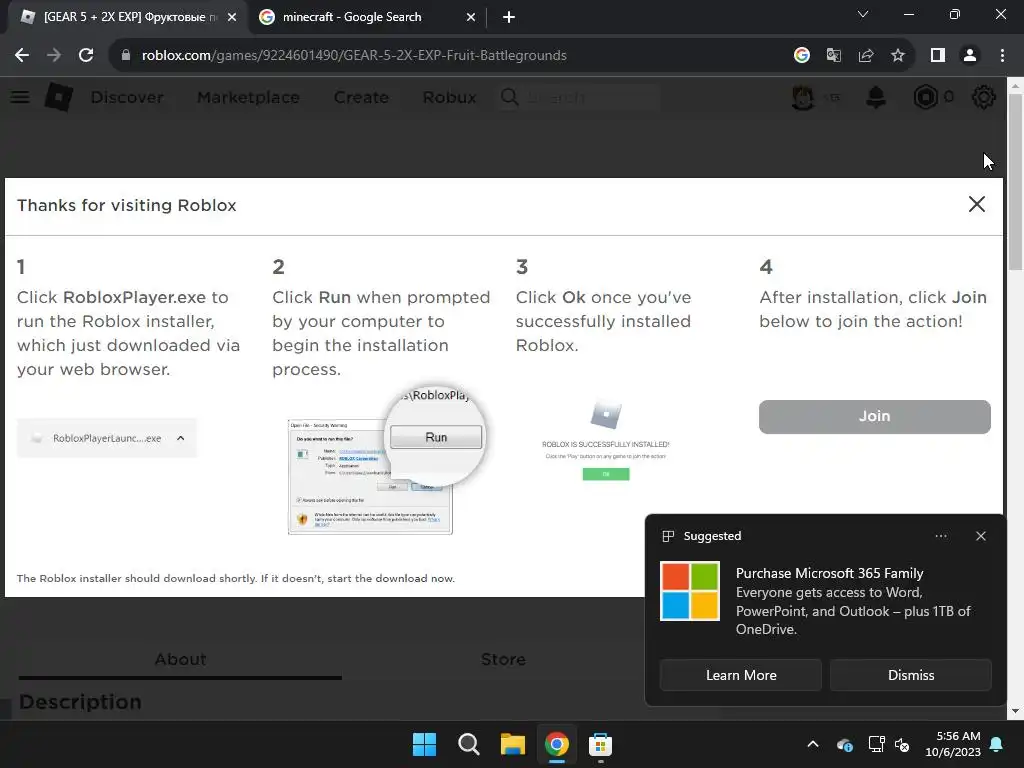The height and width of the screenshot is (768, 1024).
Task: Open Chrome profile menu
Action: point(970,56)
